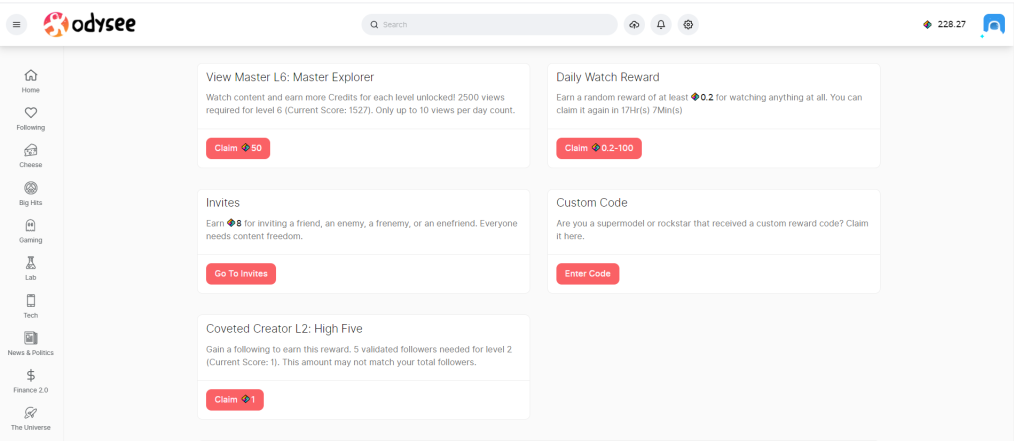This screenshot has width=1014, height=441.
Task: Open the Big Hits category
Action: (x=30, y=193)
